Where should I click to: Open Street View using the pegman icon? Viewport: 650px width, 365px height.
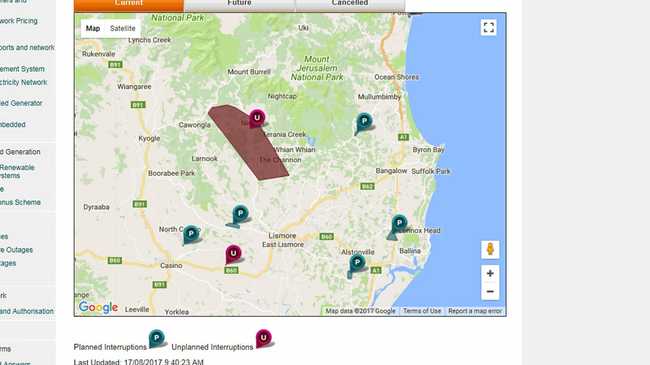point(490,250)
